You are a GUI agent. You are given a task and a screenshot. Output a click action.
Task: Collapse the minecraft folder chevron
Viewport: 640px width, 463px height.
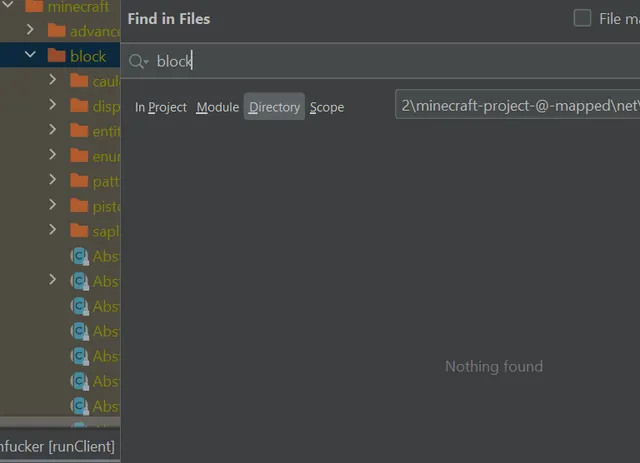tap(8, 4)
